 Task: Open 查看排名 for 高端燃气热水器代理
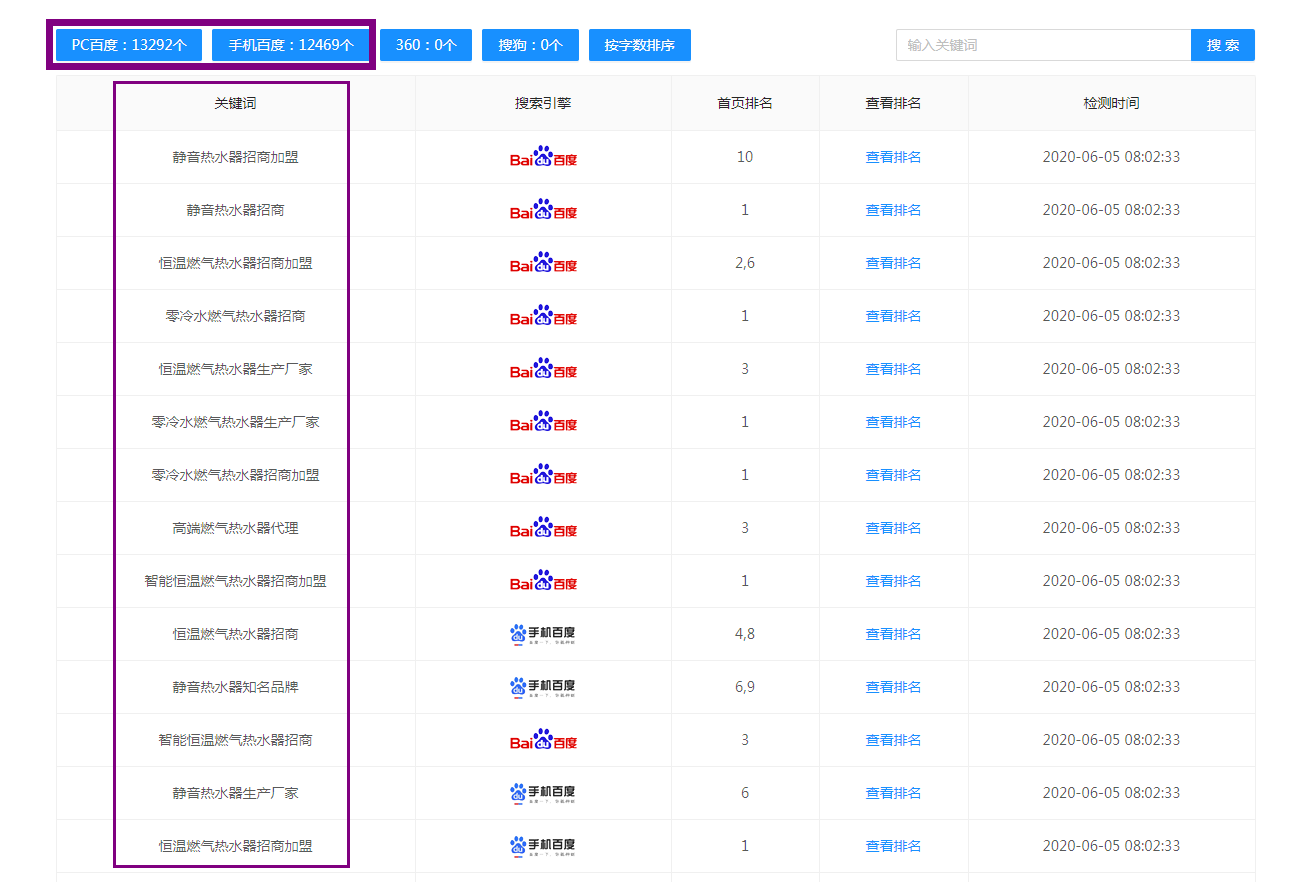pos(893,528)
